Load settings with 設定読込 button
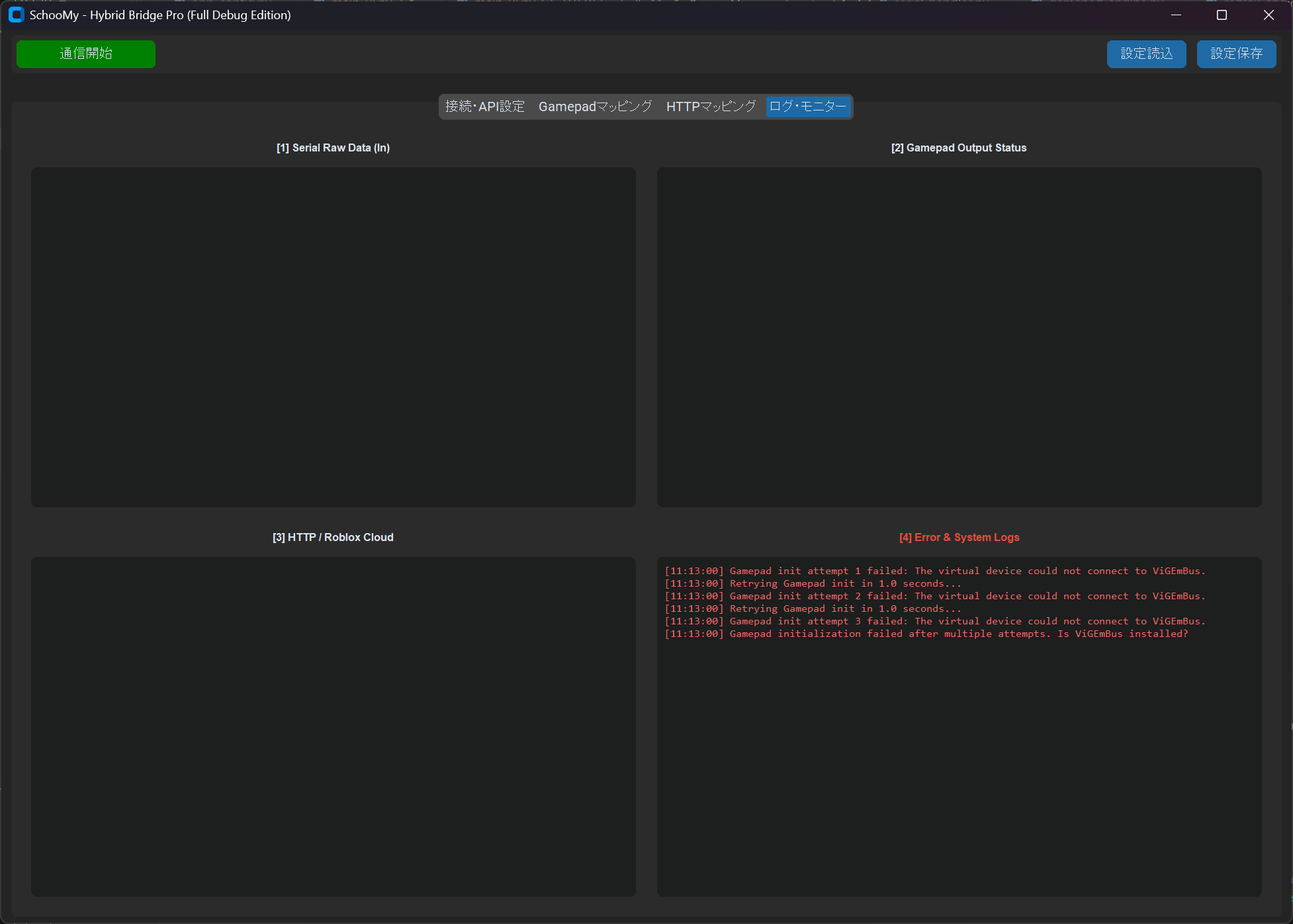 [1146, 54]
